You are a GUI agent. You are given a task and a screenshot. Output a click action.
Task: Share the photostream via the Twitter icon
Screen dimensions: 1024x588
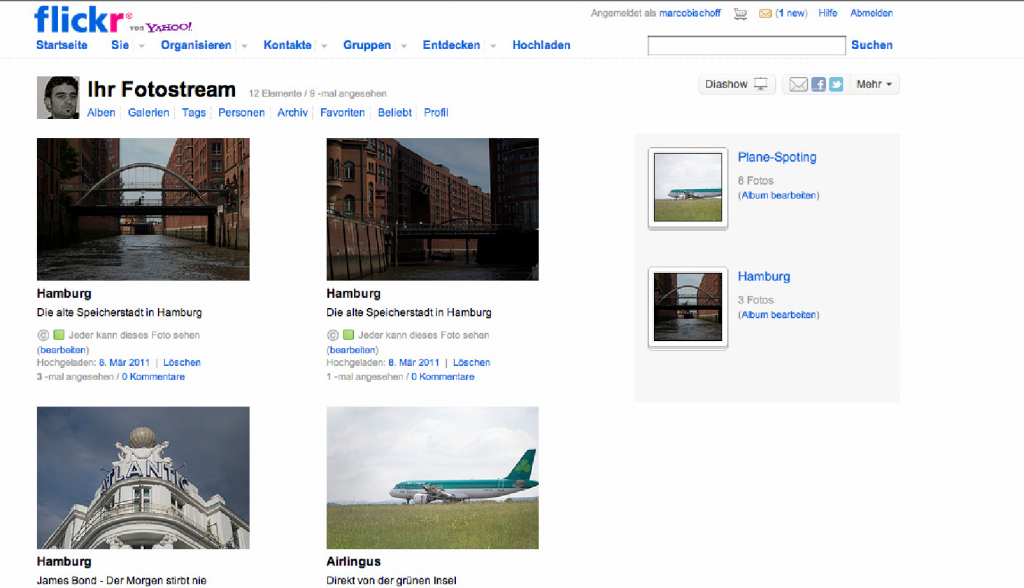(x=836, y=85)
